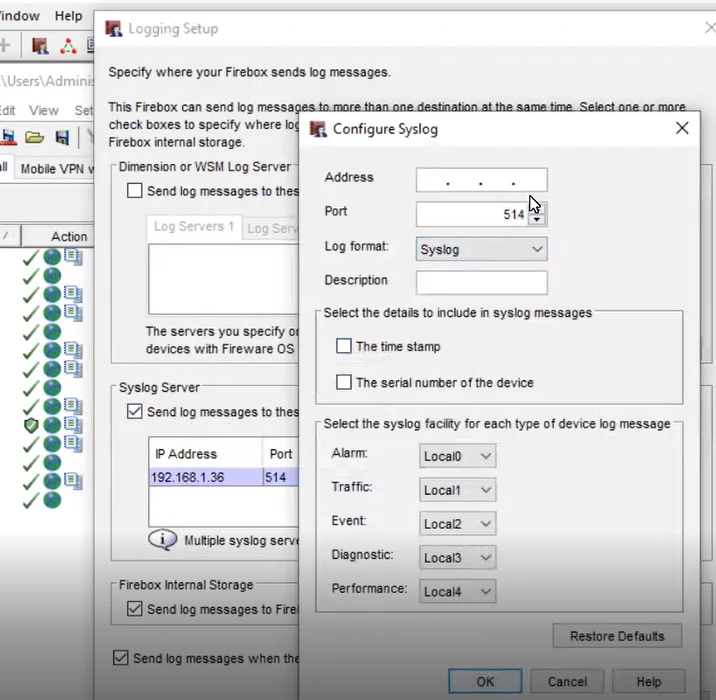Viewport: 716px width, 700px height.
Task: Toggle Firebox Internal Storage send log checkbox
Action: click(x=135, y=609)
